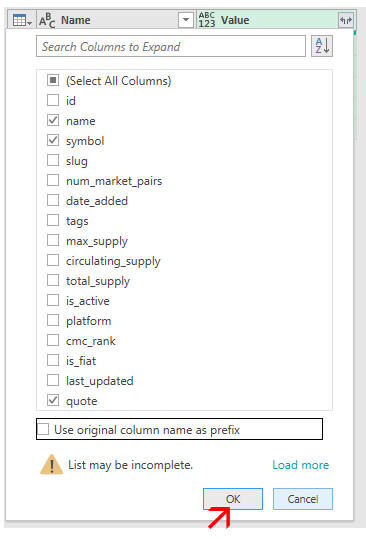Confirm selection with the OK button
Viewport: 366px width, 539px height.
tap(233, 499)
